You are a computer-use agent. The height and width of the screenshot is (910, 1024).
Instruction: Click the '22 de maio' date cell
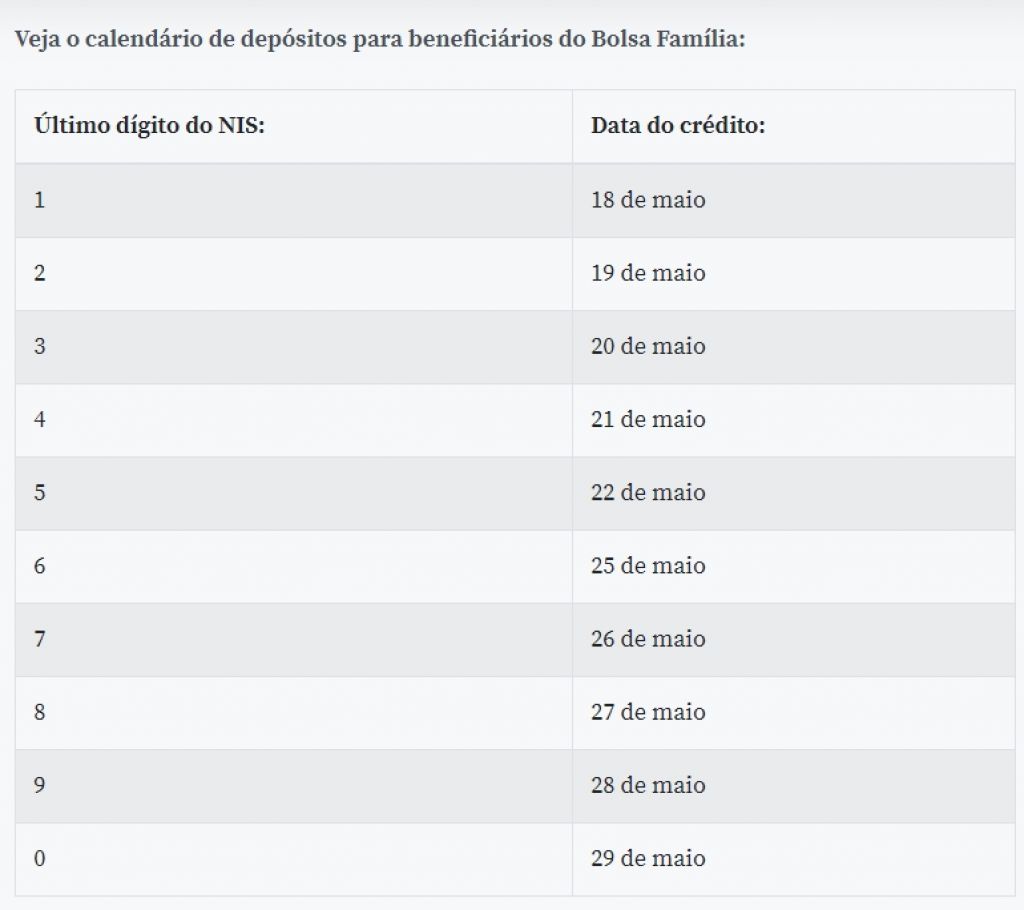point(793,493)
